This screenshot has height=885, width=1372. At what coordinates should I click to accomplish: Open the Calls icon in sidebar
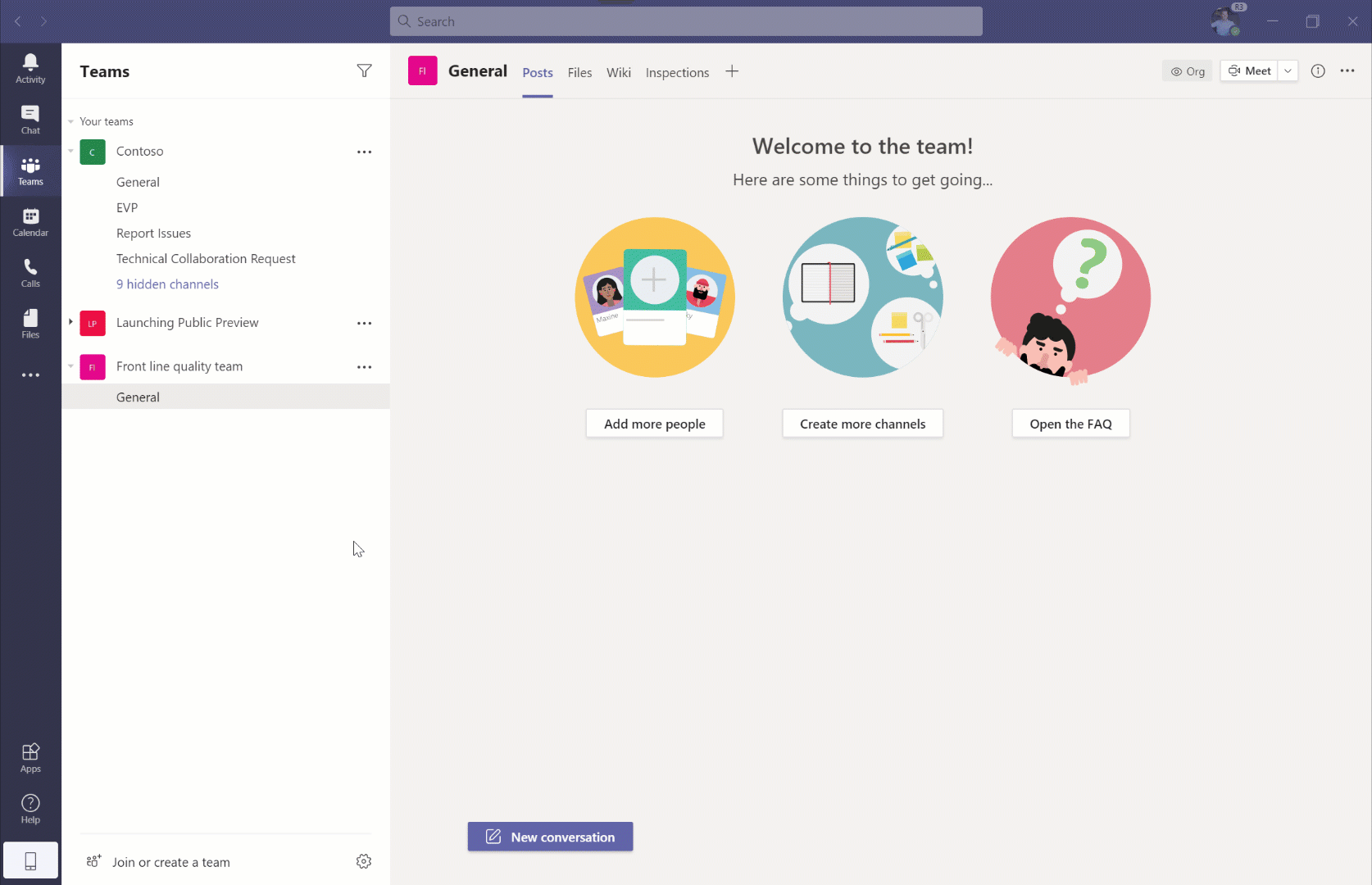pos(30,273)
